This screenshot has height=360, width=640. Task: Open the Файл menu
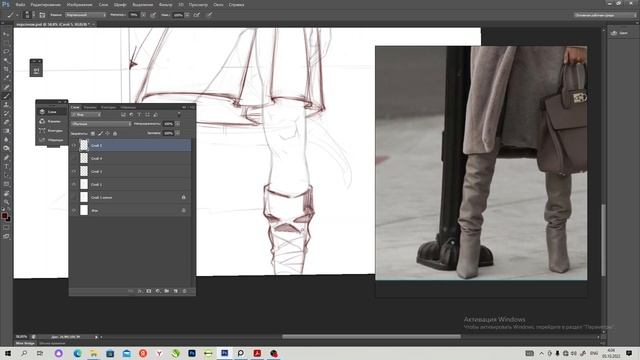pos(20,4)
